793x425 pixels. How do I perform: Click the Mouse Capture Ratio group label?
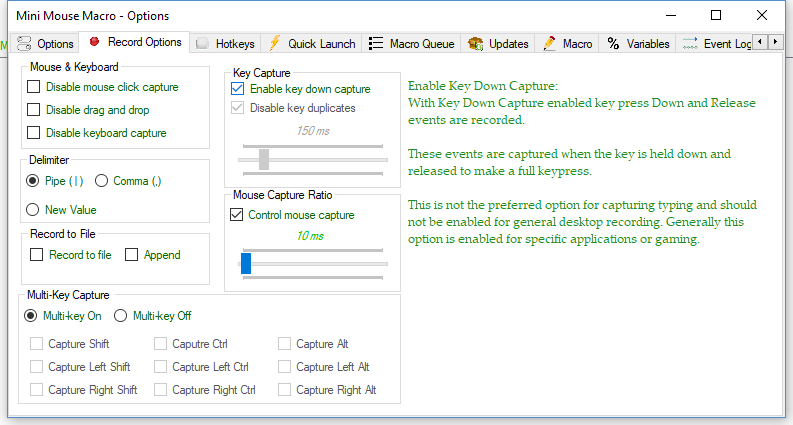click(x=283, y=195)
